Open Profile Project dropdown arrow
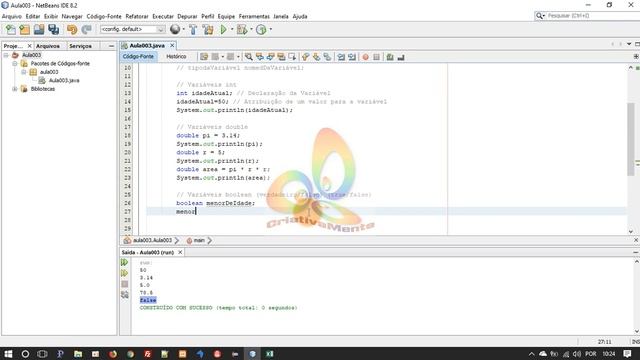The width and height of the screenshot is (640, 360). [270, 29]
